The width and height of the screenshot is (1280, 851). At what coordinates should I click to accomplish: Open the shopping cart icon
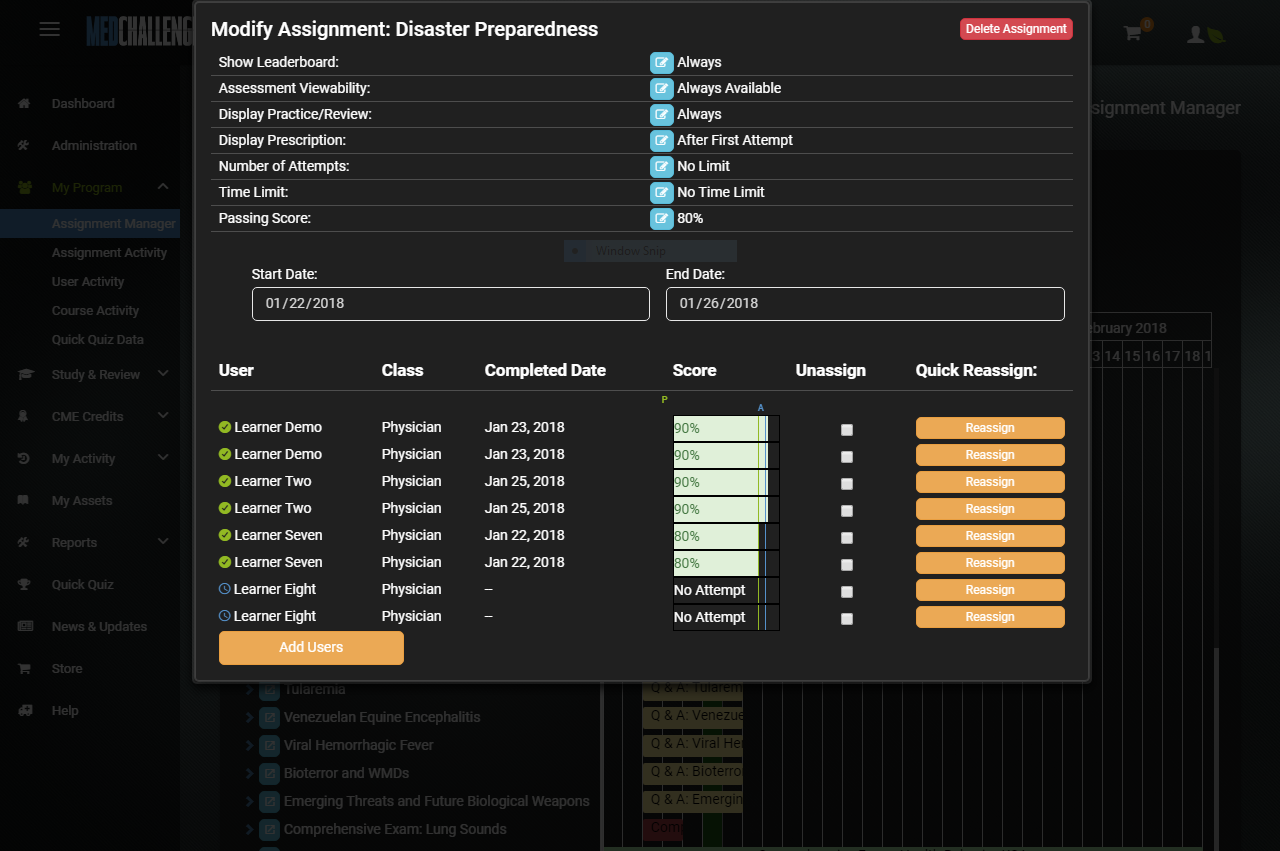(1132, 33)
